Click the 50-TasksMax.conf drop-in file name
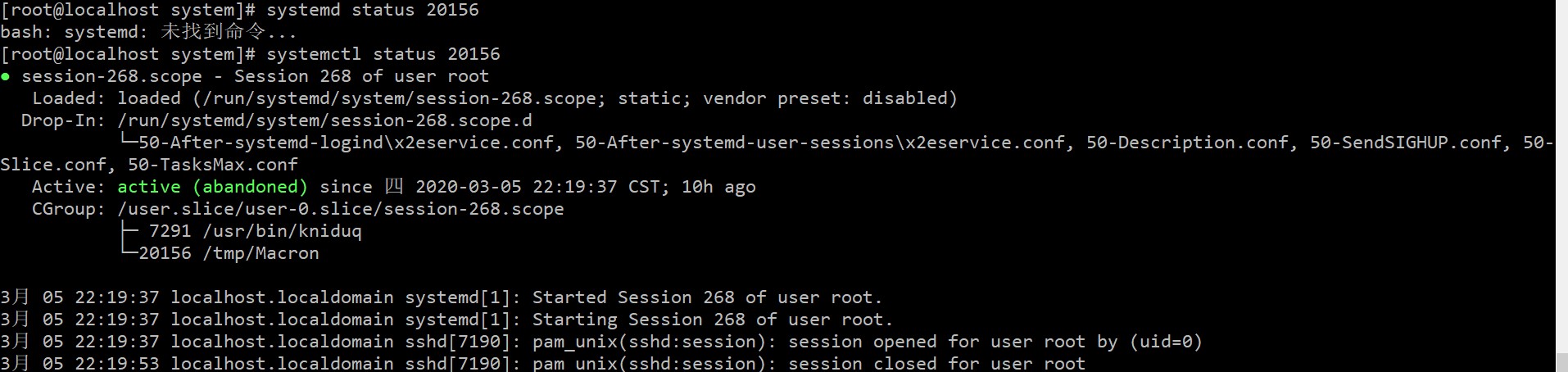This screenshot has height=372, width=1568. click(x=212, y=165)
